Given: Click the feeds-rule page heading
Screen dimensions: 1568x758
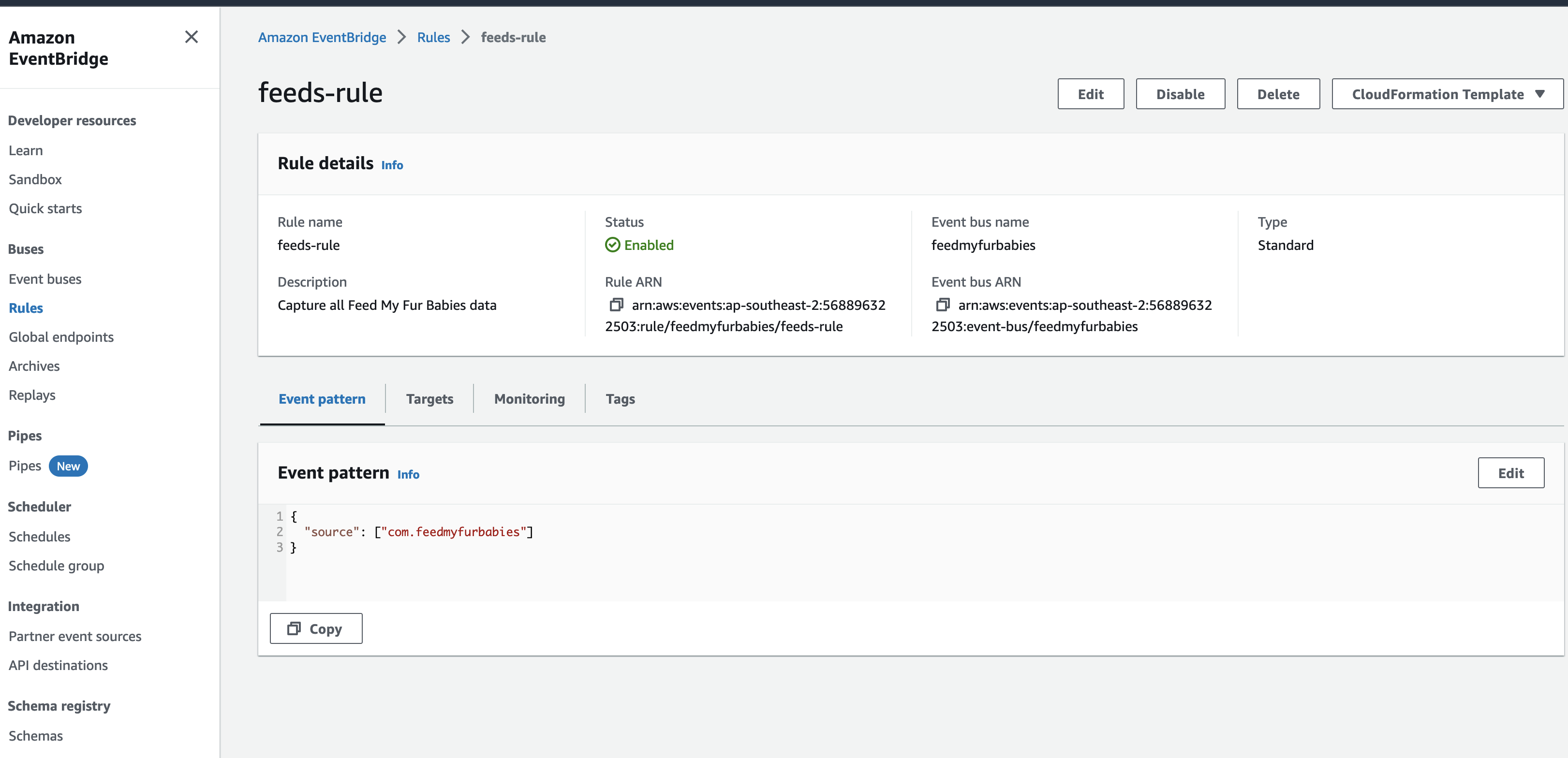Looking at the screenshot, I should [x=320, y=93].
